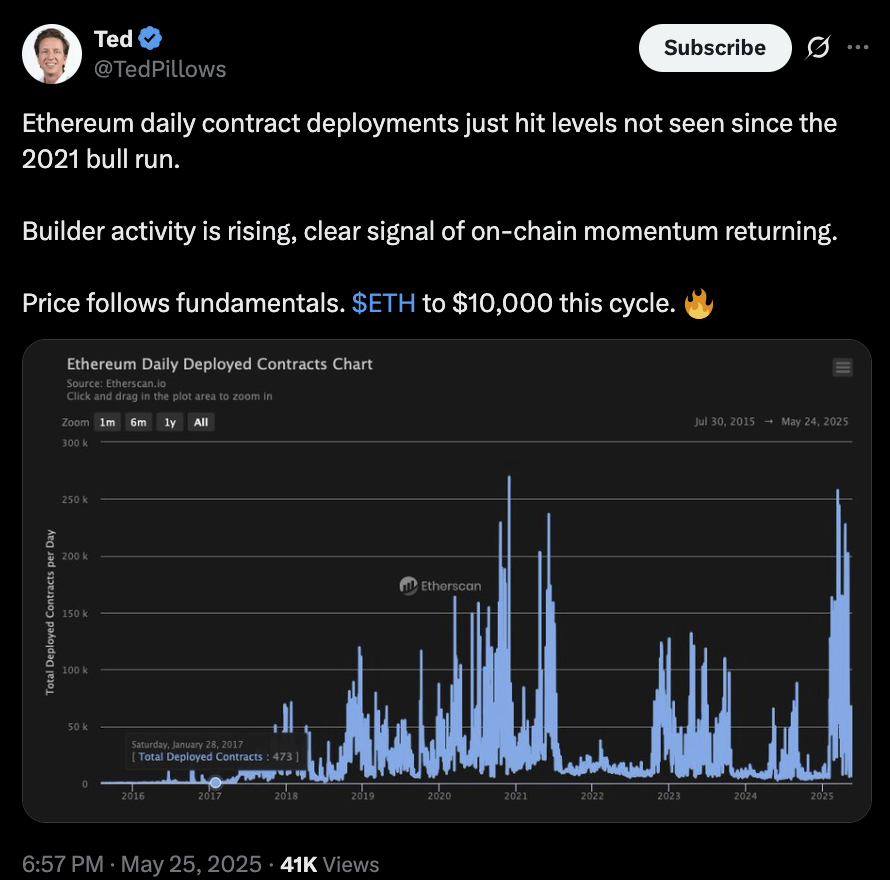Select the 1y zoom range
Viewport: 890px width, 880px height.
coord(170,422)
